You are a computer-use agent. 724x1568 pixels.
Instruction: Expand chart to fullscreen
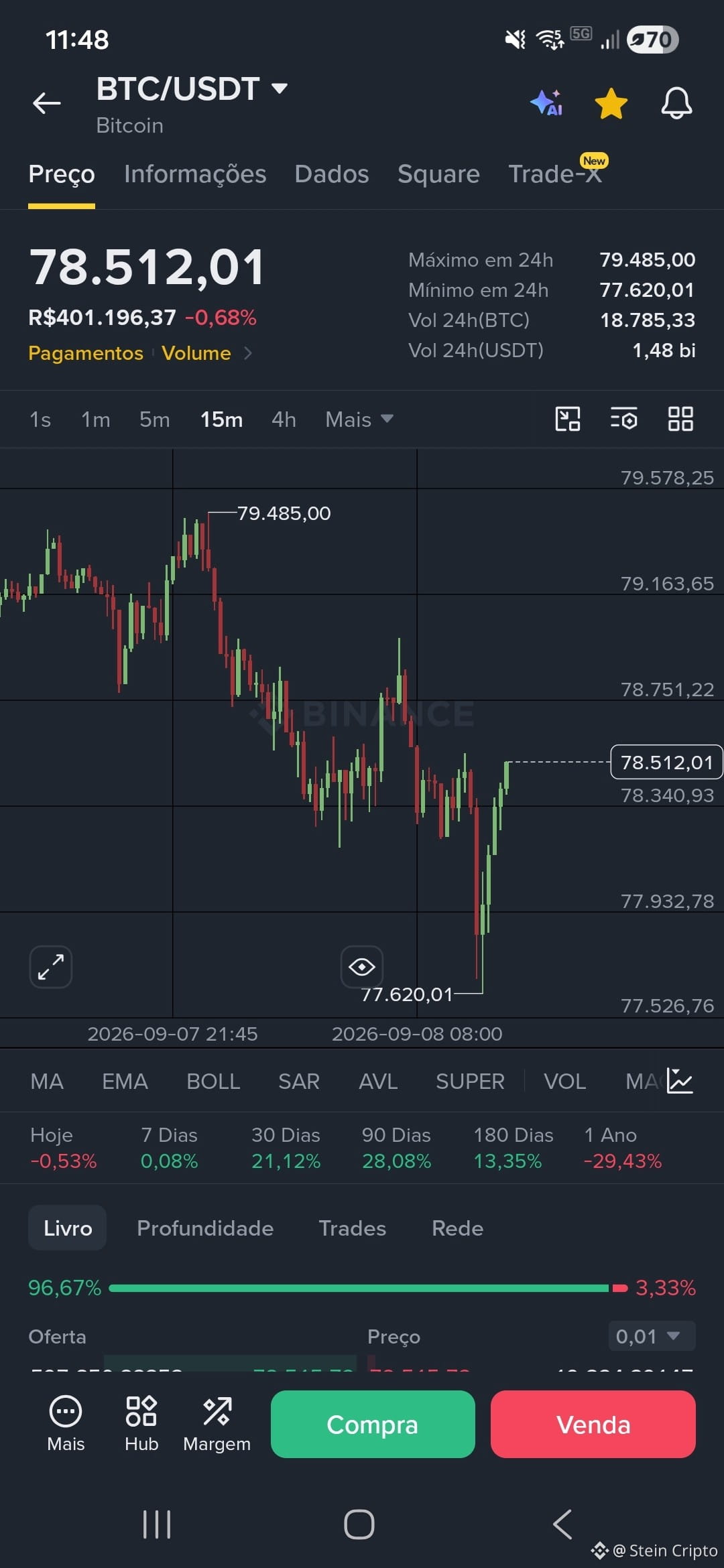[x=51, y=967]
